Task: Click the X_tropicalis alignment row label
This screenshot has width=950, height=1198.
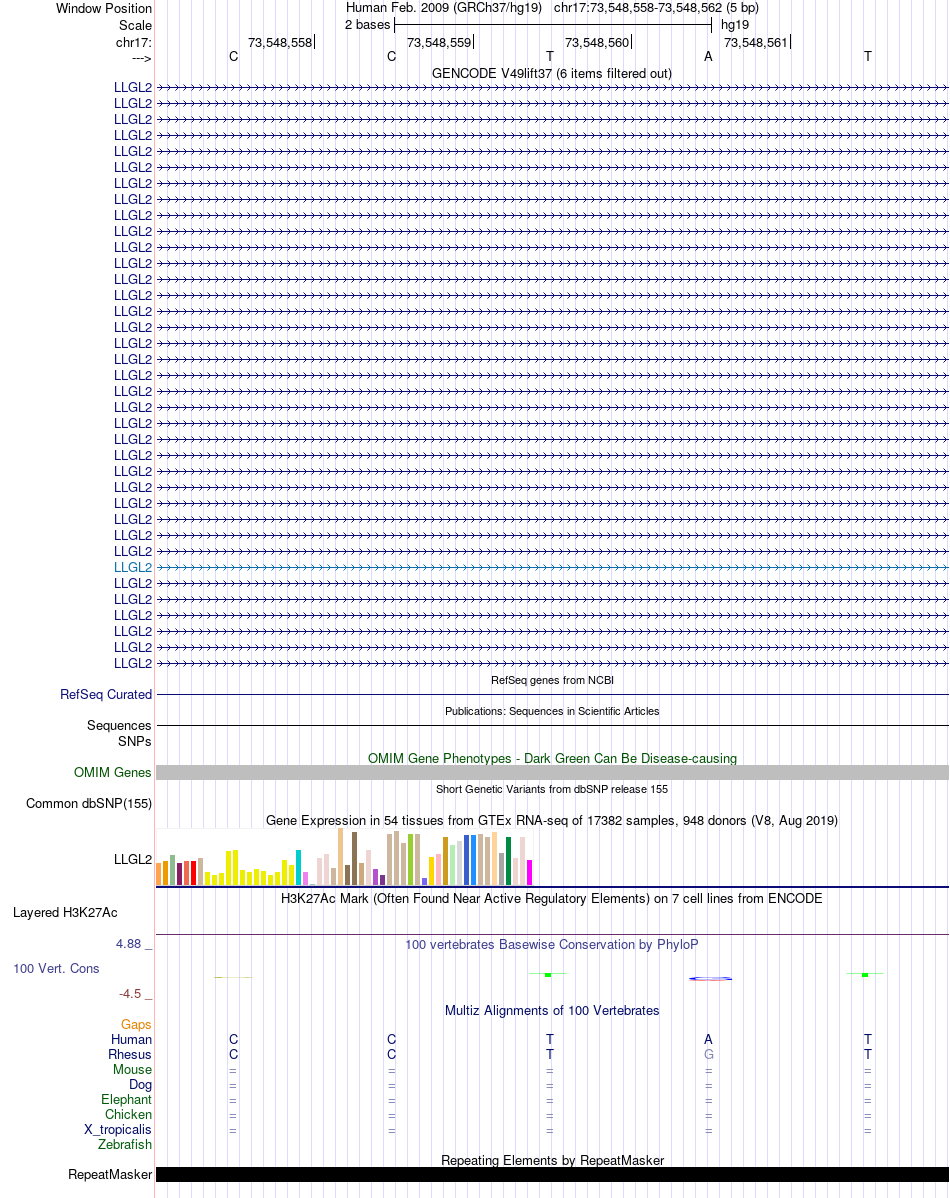Action: click(x=118, y=1129)
